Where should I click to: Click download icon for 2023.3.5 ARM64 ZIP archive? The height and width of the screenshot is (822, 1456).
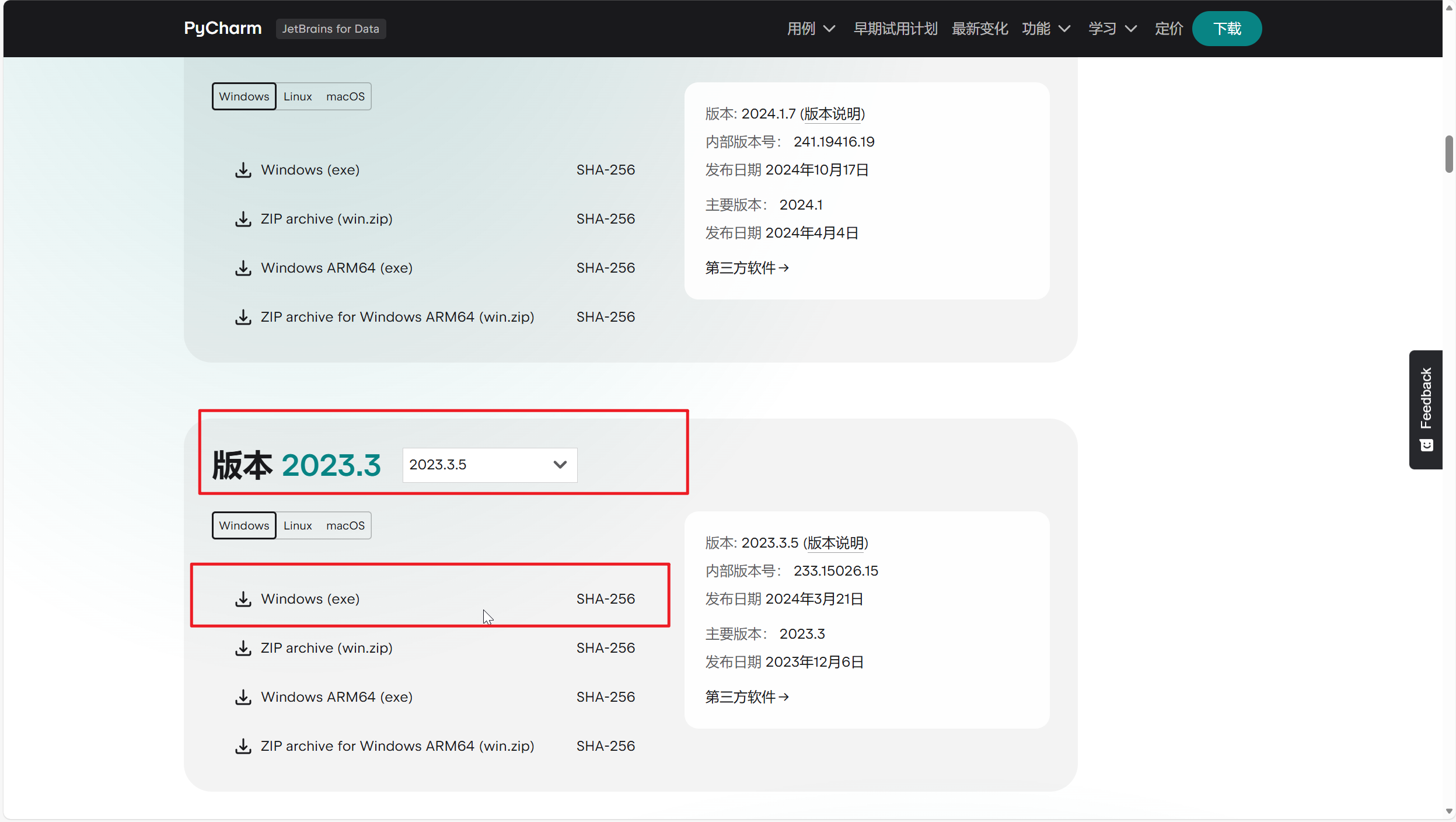click(243, 746)
